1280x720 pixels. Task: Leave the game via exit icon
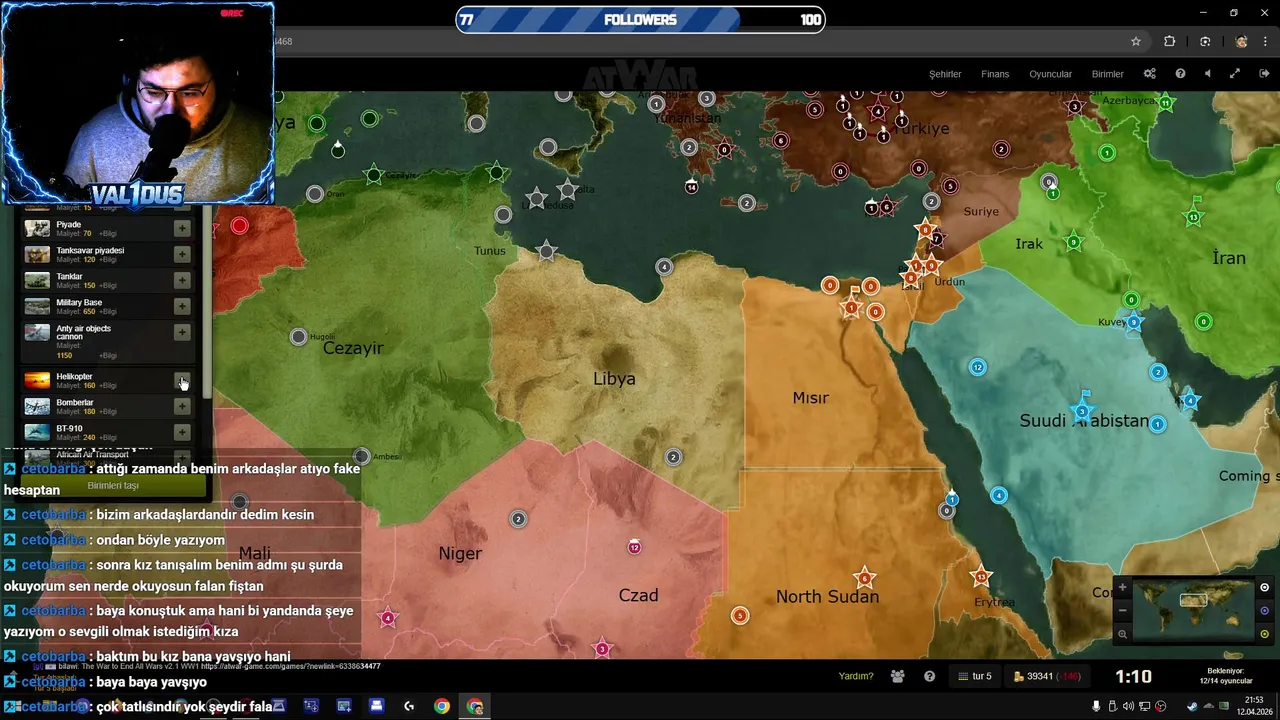(1264, 73)
